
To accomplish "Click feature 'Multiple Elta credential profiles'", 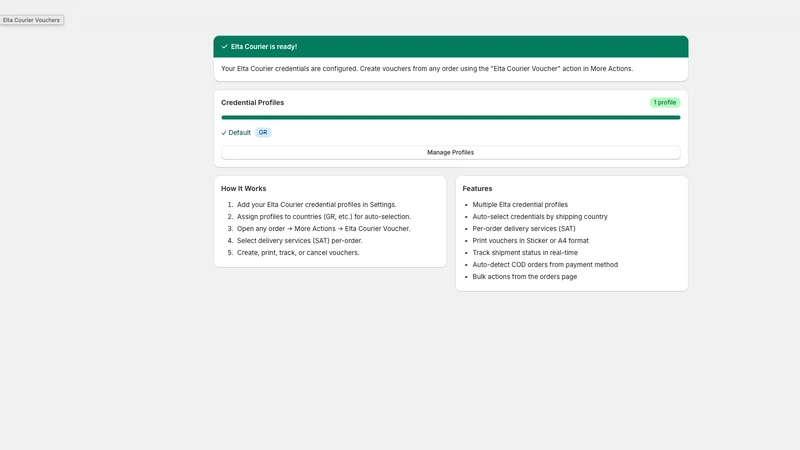I will pyautogui.click(x=520, y=205).
